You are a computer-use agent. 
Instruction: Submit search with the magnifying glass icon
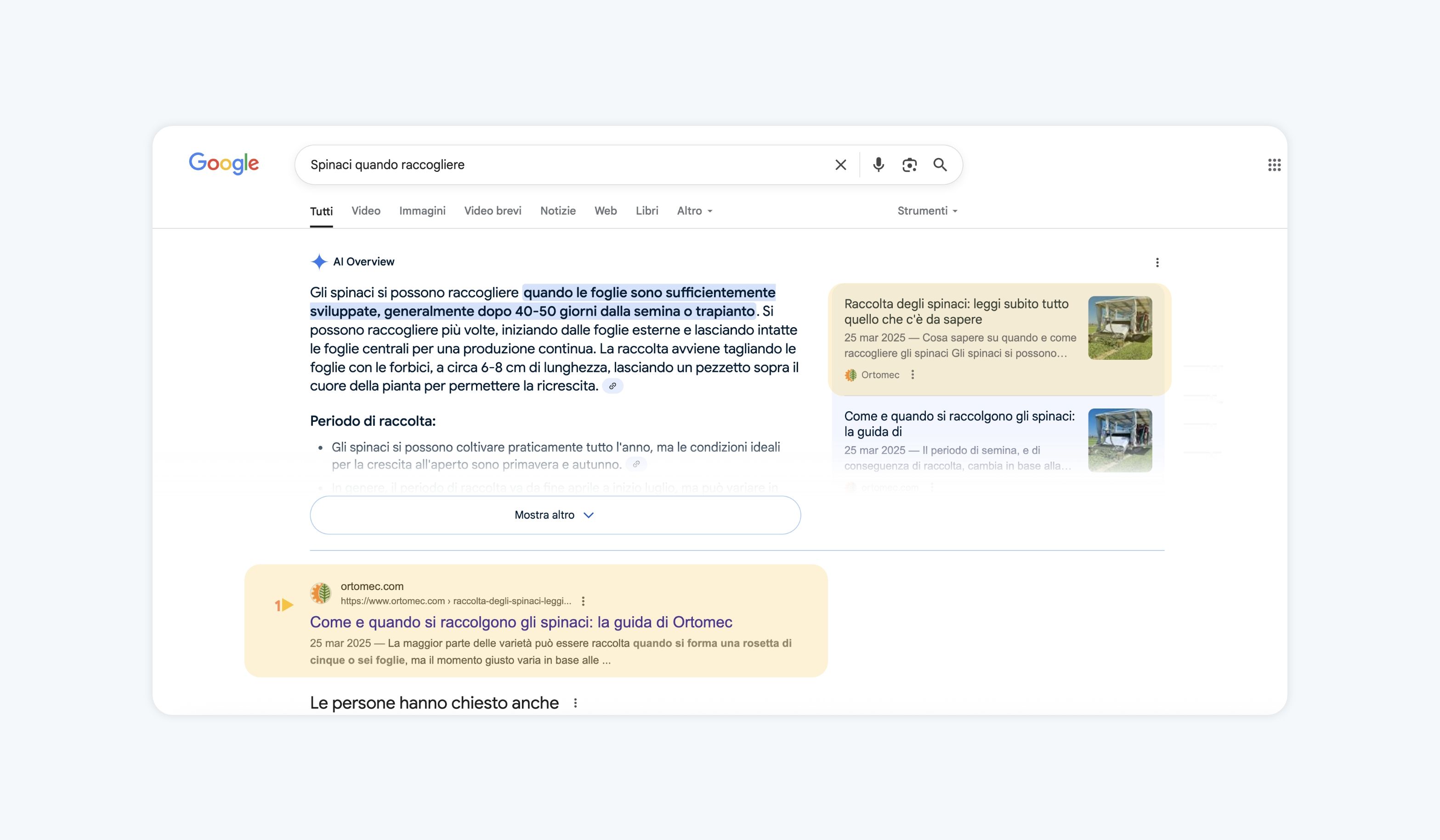click(940, 165)
